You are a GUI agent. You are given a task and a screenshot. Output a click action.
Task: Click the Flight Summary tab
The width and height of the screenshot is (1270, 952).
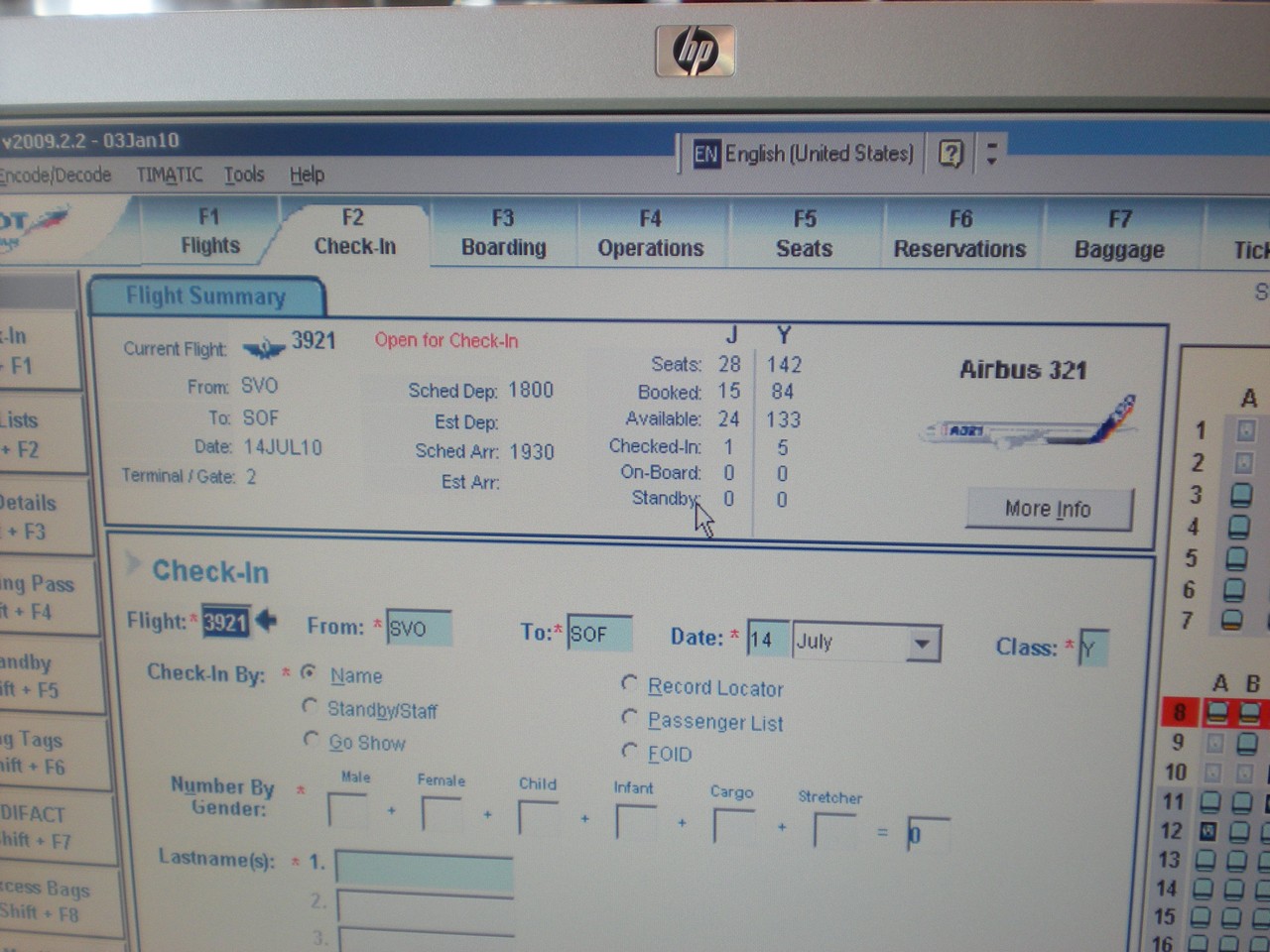click(x=205, y=297)
